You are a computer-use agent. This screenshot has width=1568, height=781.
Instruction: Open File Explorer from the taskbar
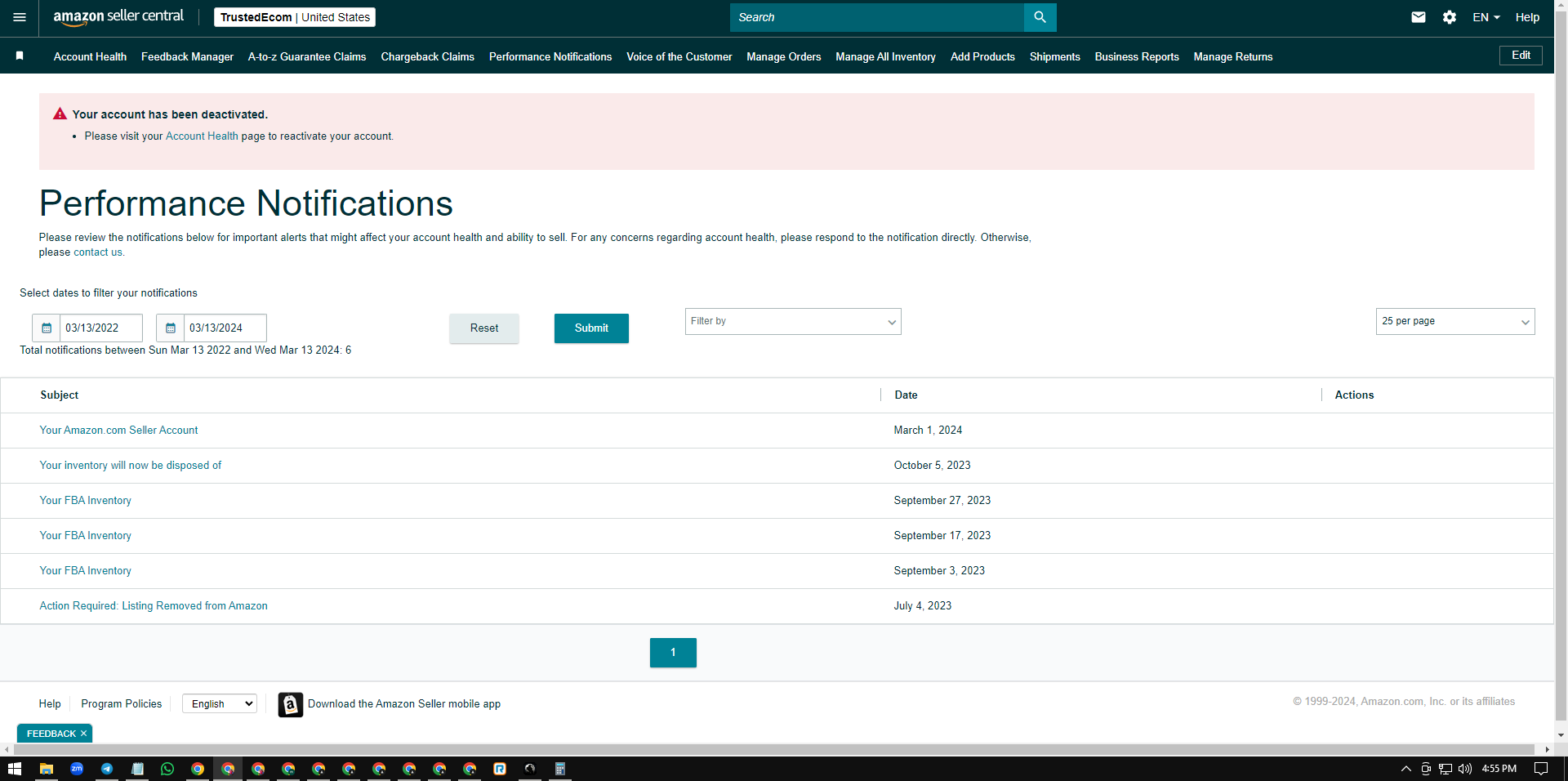pos(47,769)
